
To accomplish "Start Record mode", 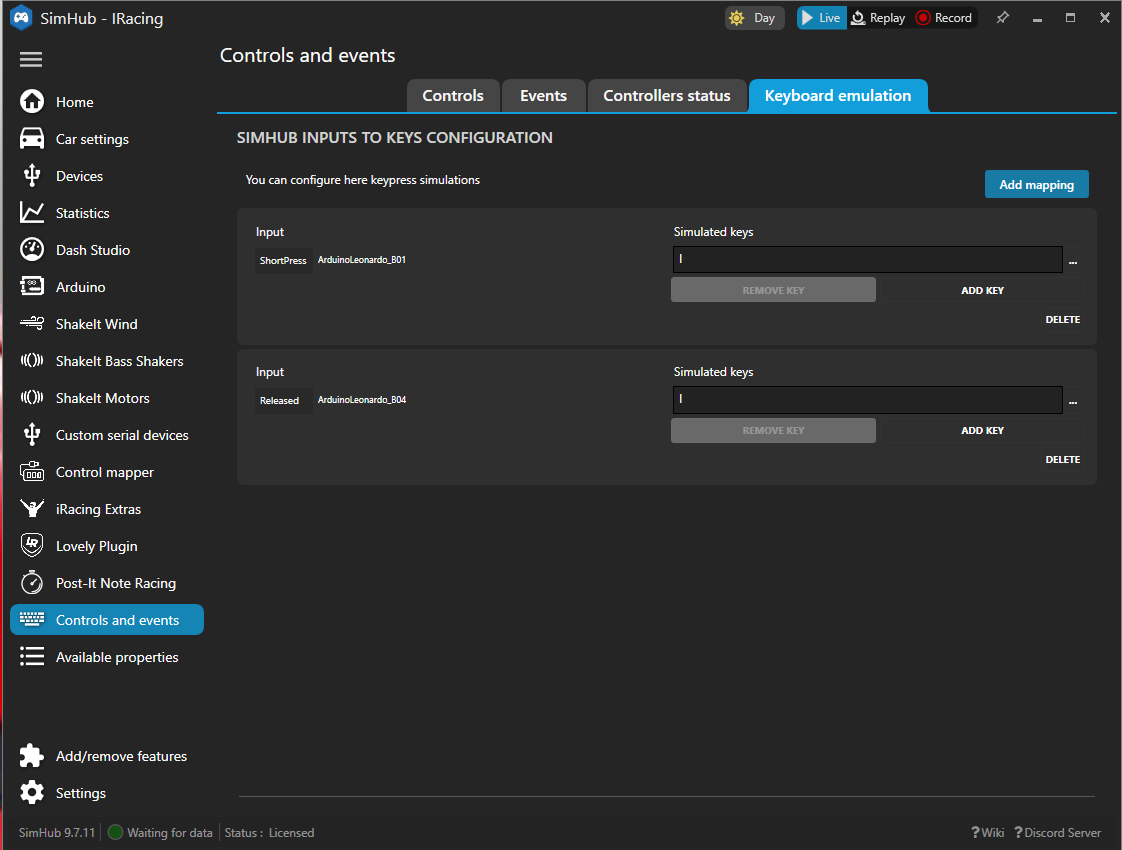I will (945, 18).
